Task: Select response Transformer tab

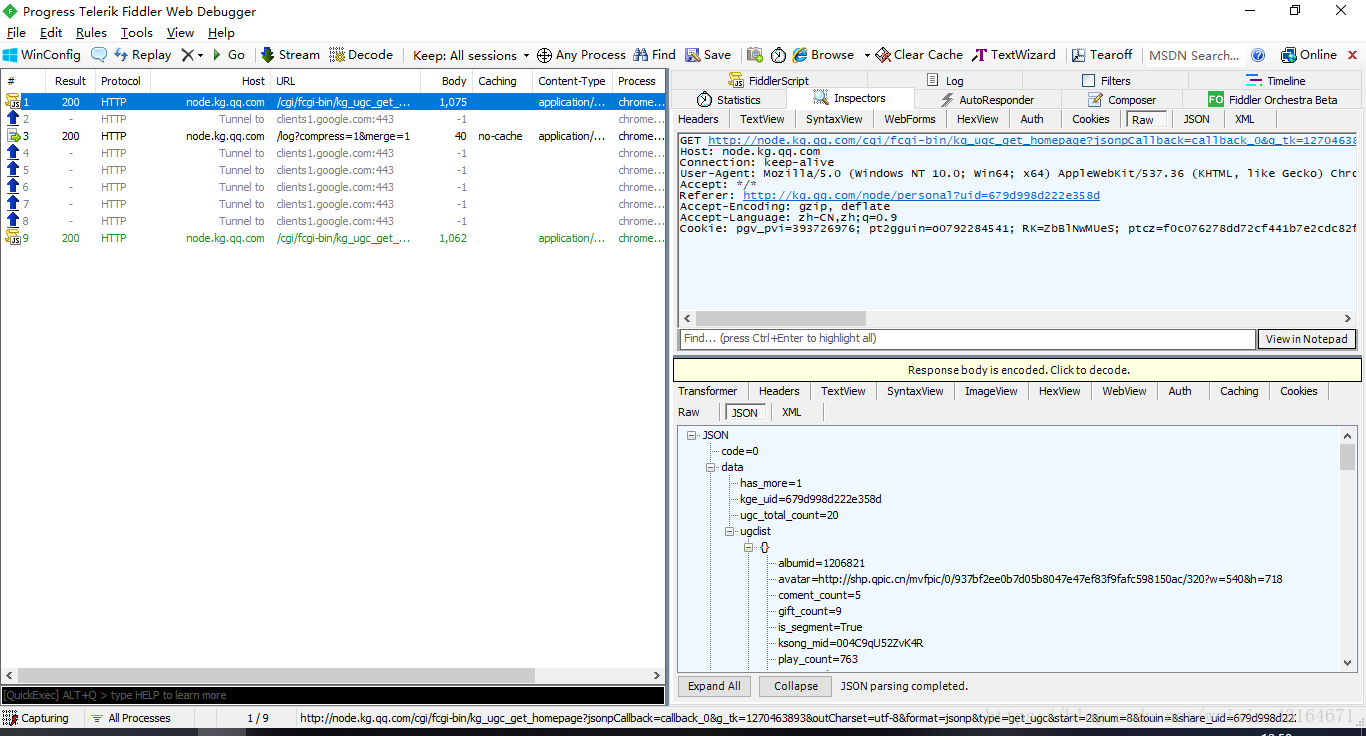Action: pyautogui.click(x=707, y=391)
